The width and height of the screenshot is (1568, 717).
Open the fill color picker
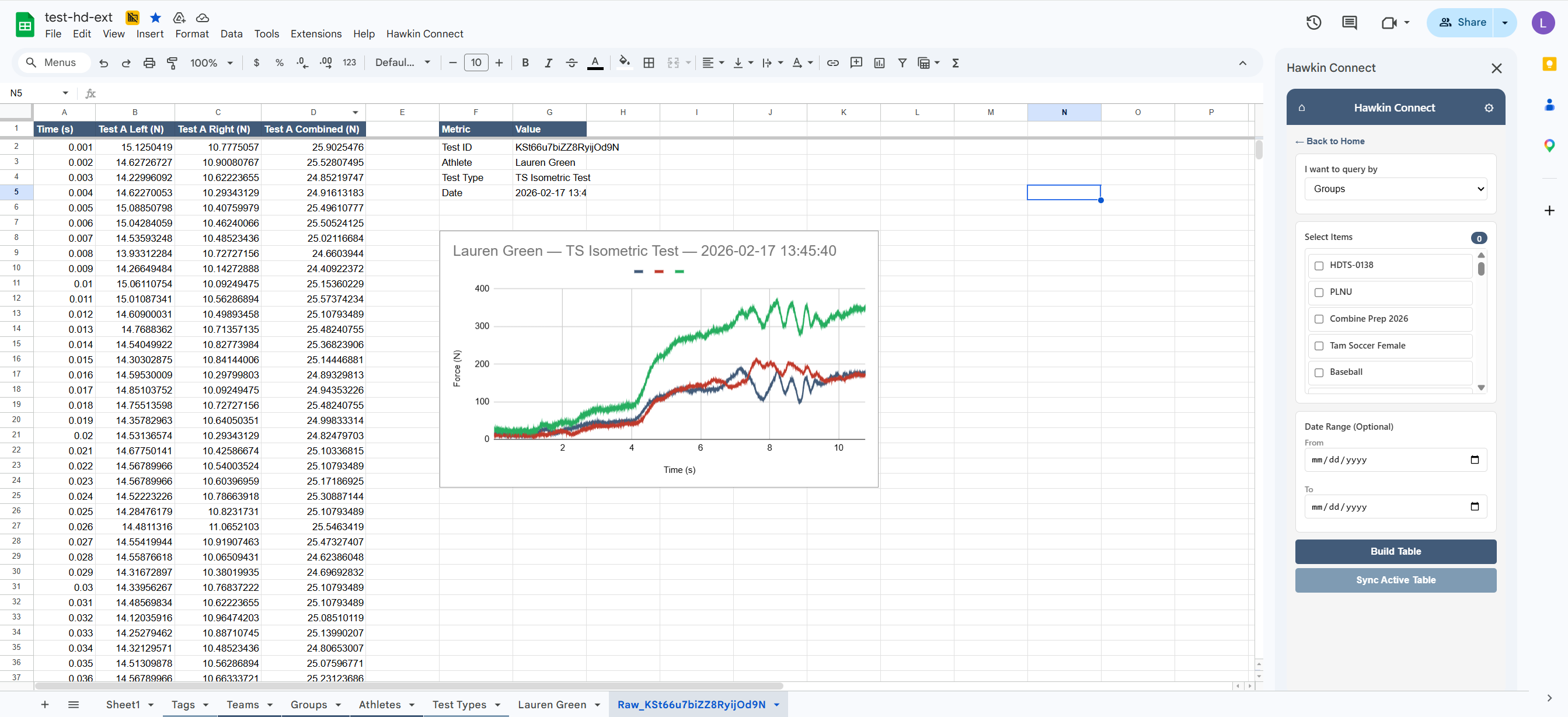(x=623, y=62)
